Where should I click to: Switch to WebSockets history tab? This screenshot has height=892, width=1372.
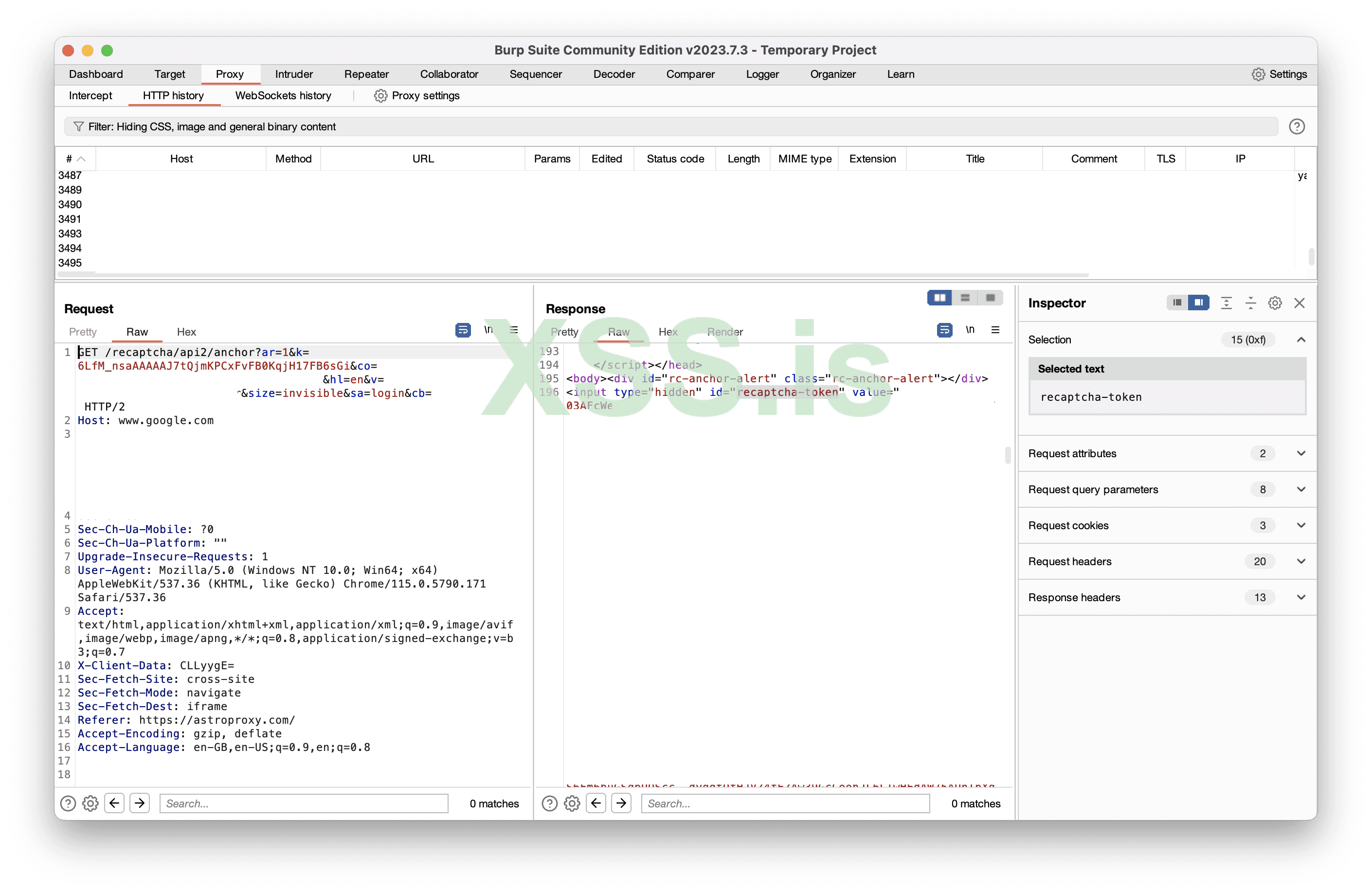[x=283, y=96]
